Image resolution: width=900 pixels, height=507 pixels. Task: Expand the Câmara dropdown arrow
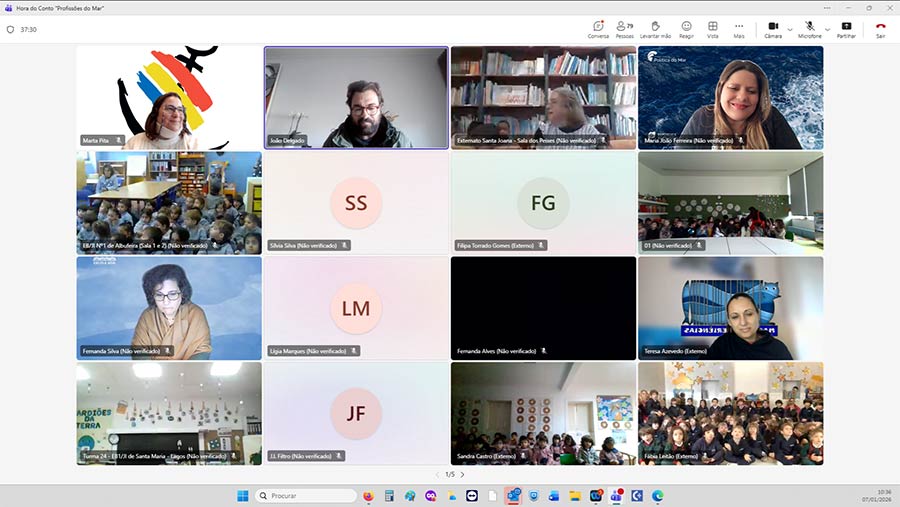tap(790, 29)
